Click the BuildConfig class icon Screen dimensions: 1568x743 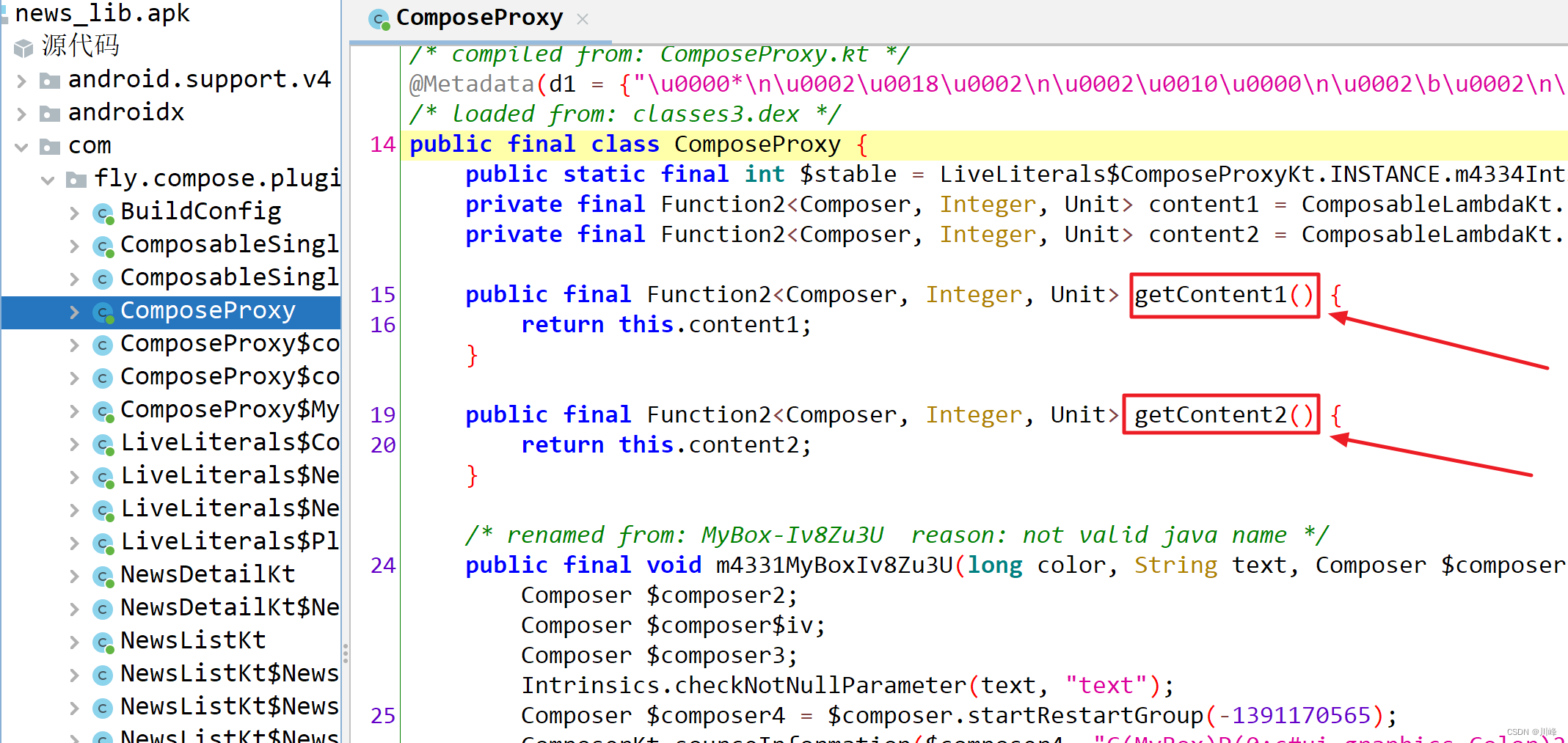[x=103, y=213]
